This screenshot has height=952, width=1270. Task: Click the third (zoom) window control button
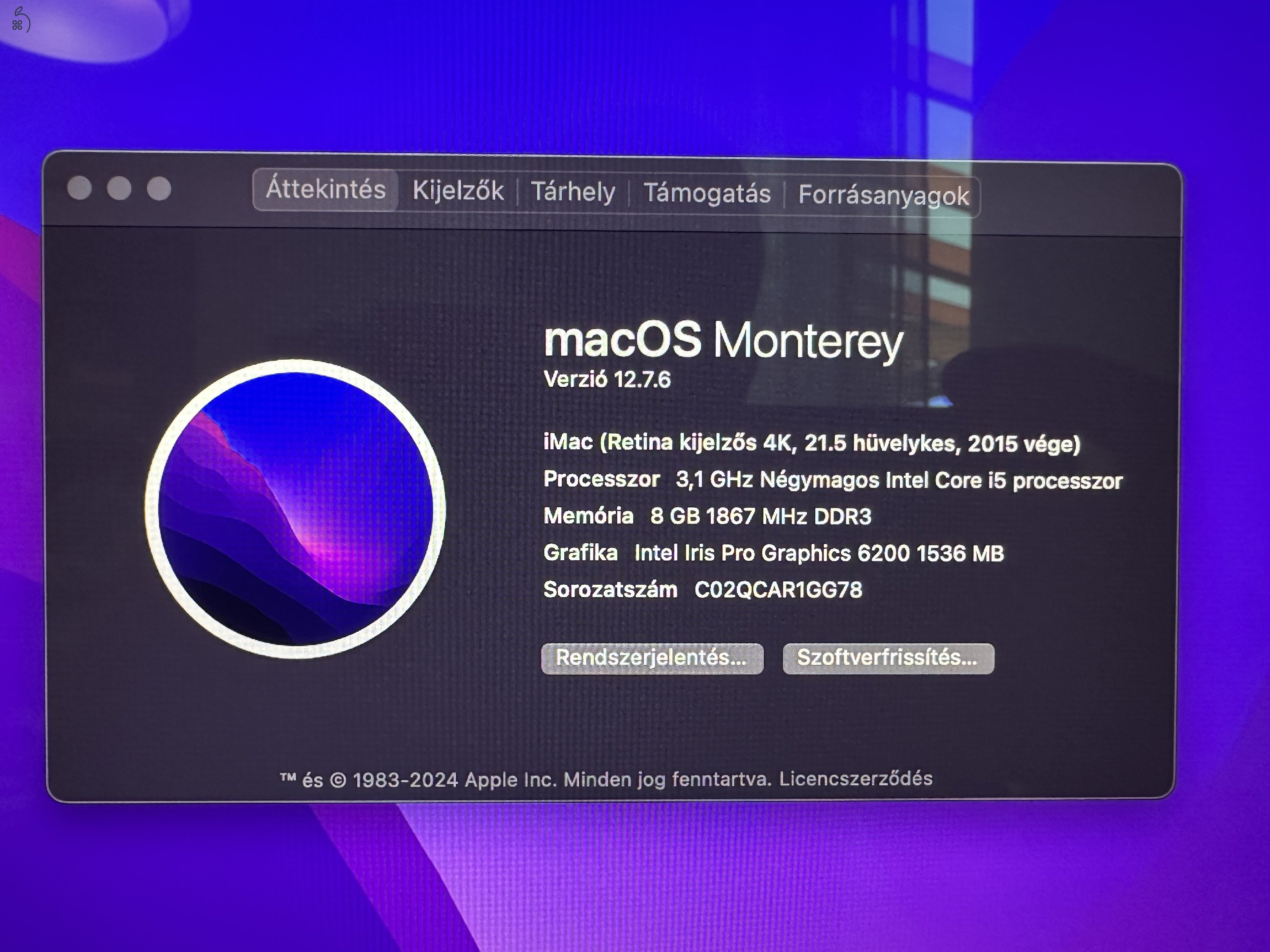159,188
